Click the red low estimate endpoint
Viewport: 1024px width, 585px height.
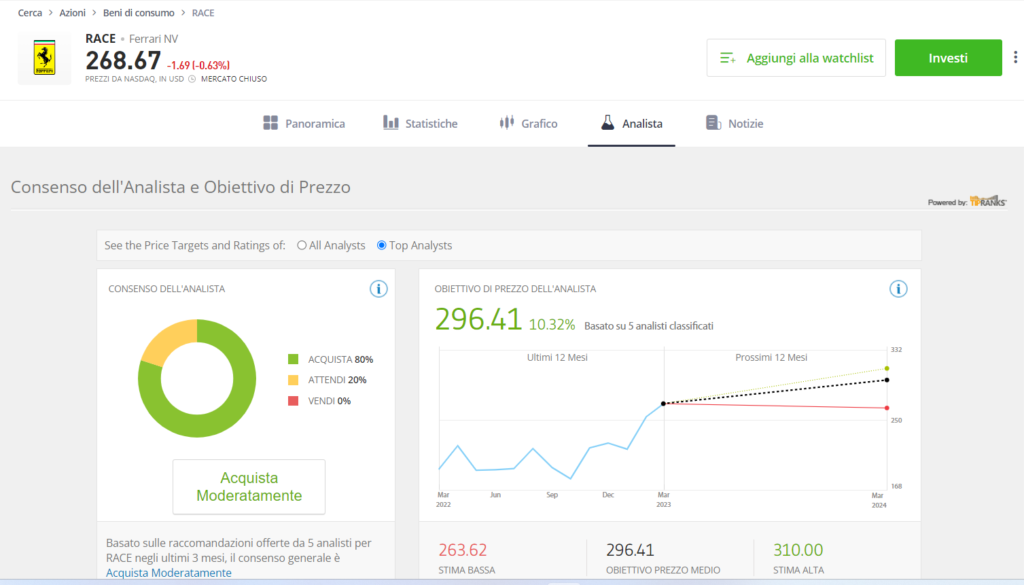click(x=887, y=408)
